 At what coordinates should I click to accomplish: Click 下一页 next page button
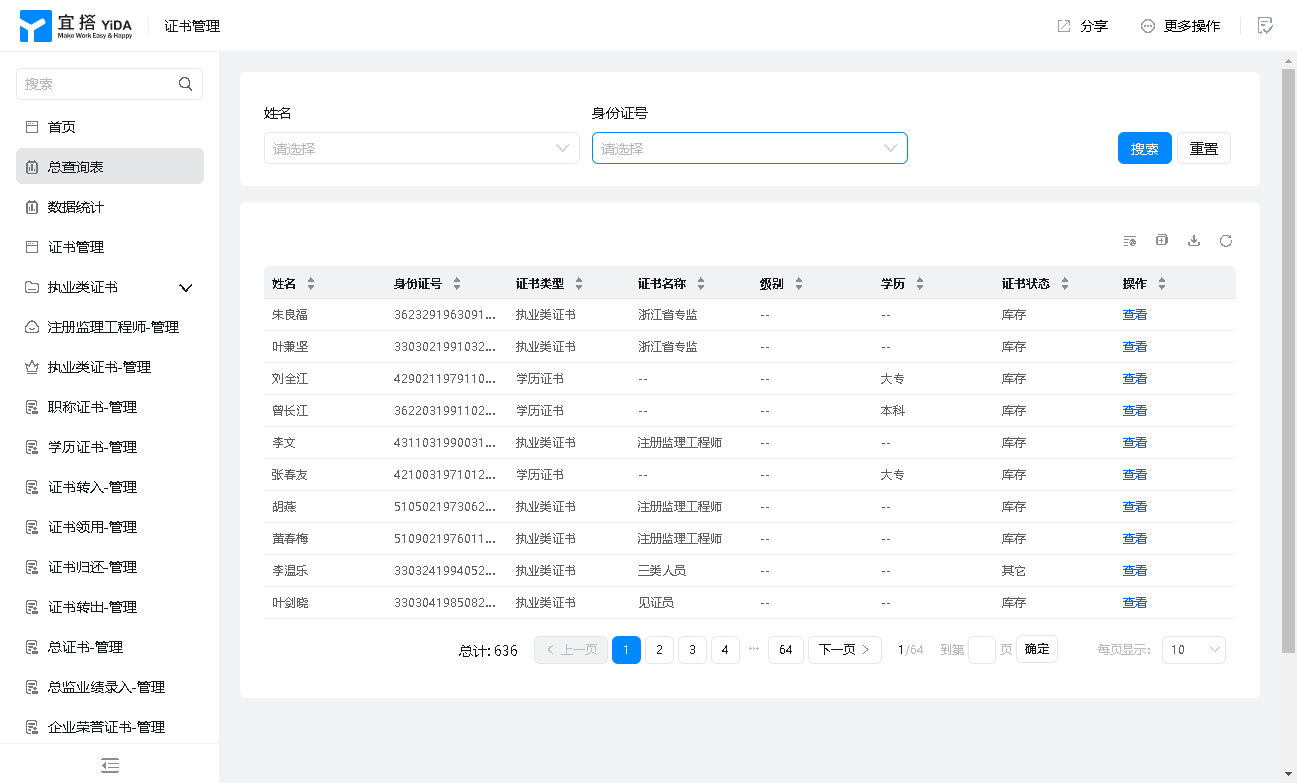pyautogui.click(x=845, y=650)
